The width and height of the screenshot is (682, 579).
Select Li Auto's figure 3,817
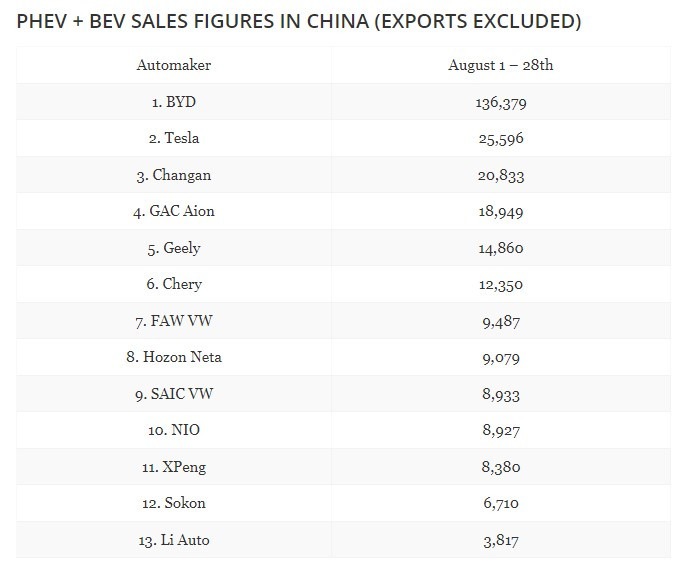502,541
